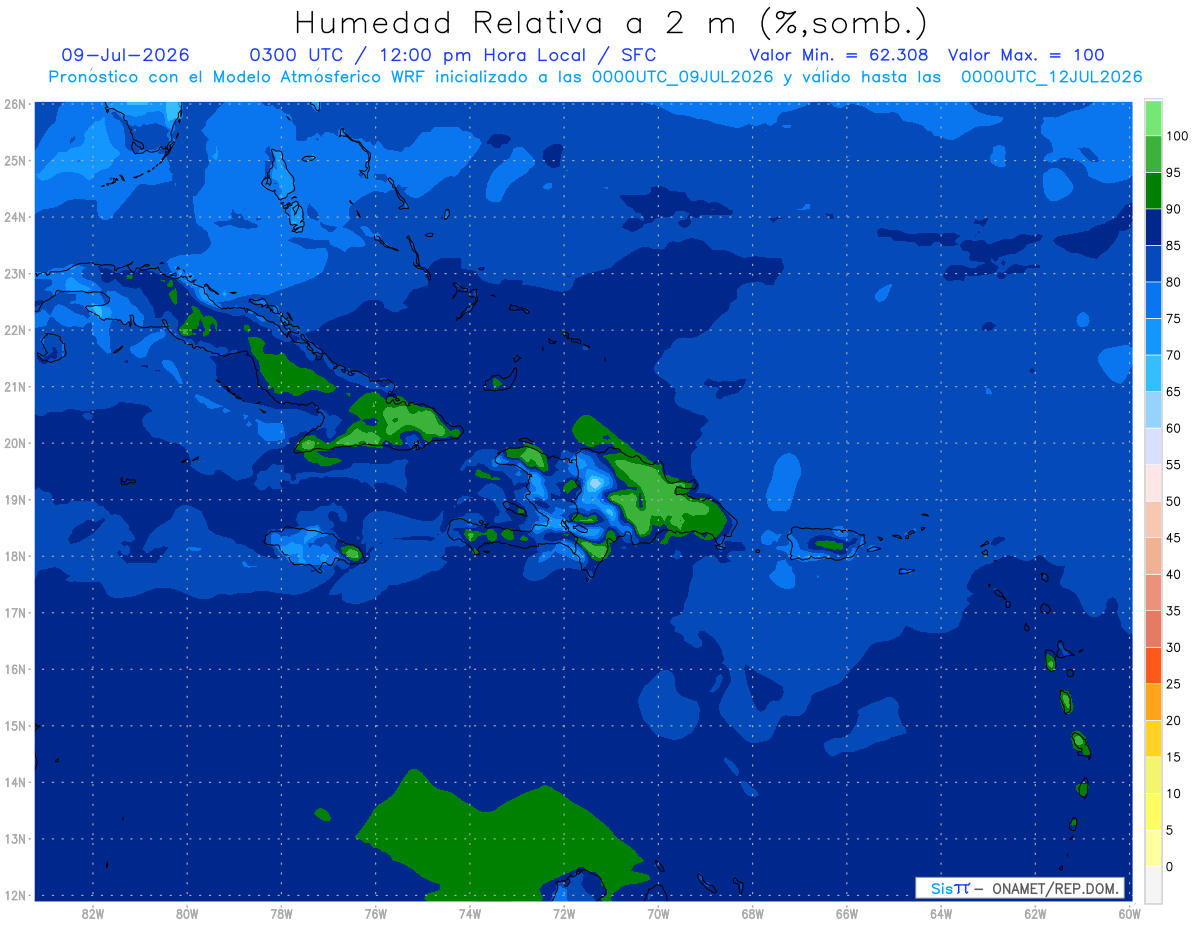1200x927 pixels.
Task: Click the '80W' longitude label
Action: 187,913
